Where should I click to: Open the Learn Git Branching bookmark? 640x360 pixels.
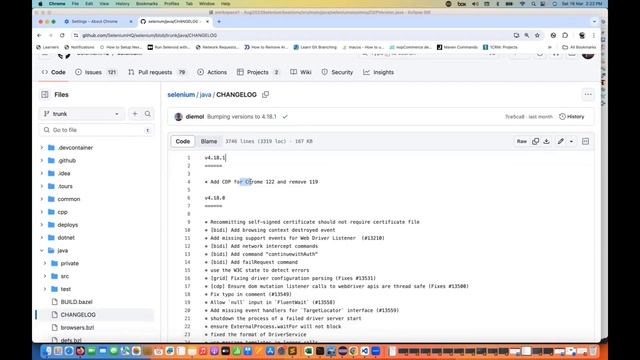tap(315, 47)
